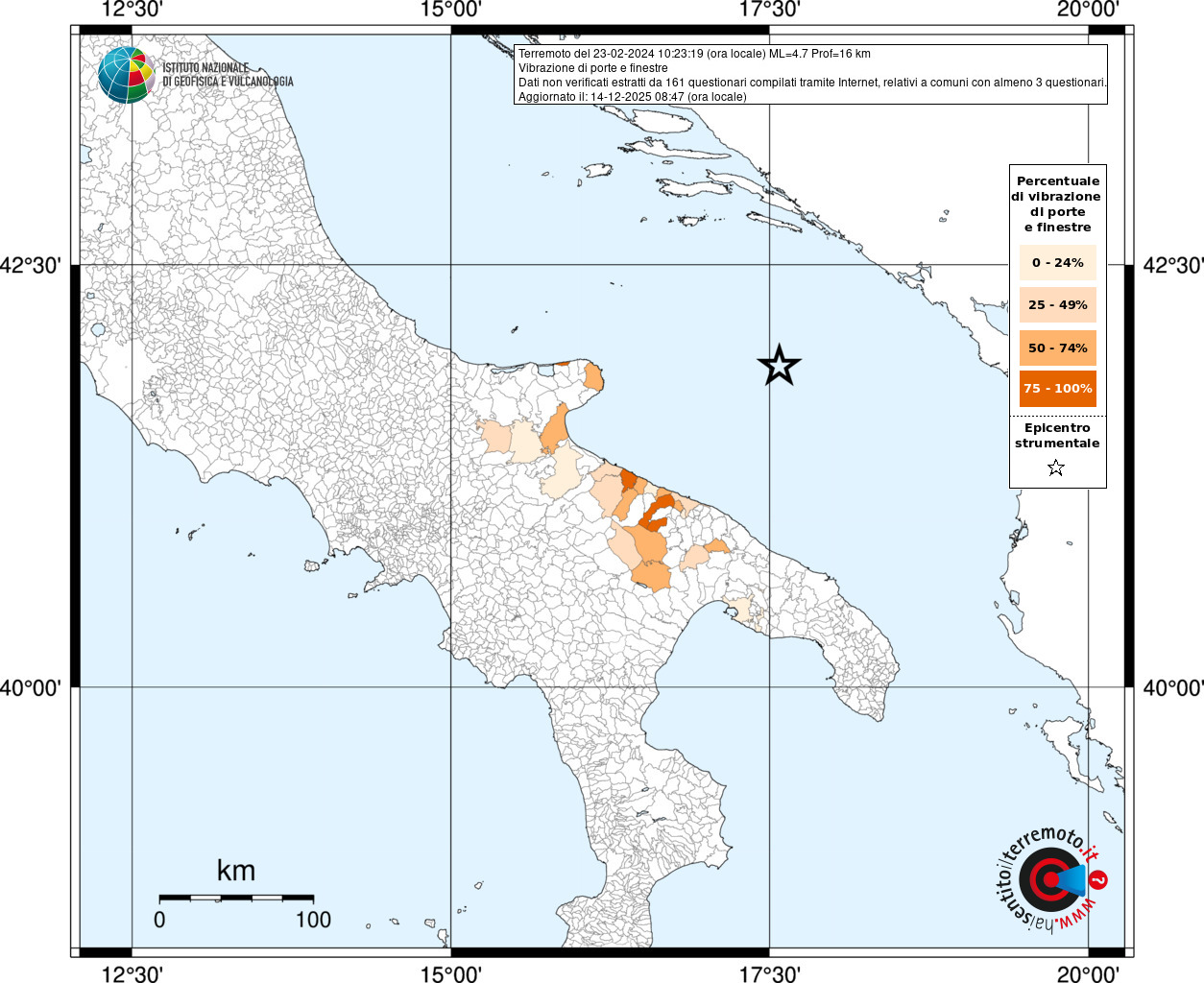Click the 'Terremoto del 23-02-2024' header line
Viewport: 1204px width, 983px height.
[694, 54]
